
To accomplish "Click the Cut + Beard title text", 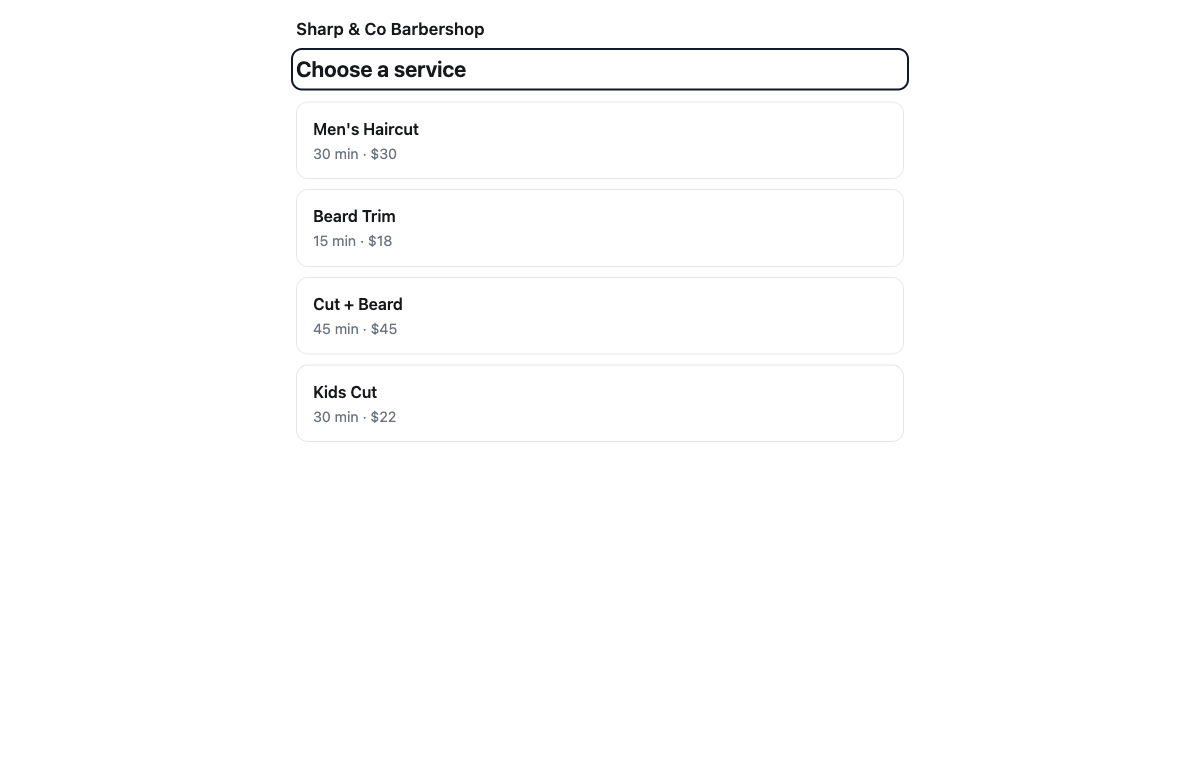I will tap(358, 304).
